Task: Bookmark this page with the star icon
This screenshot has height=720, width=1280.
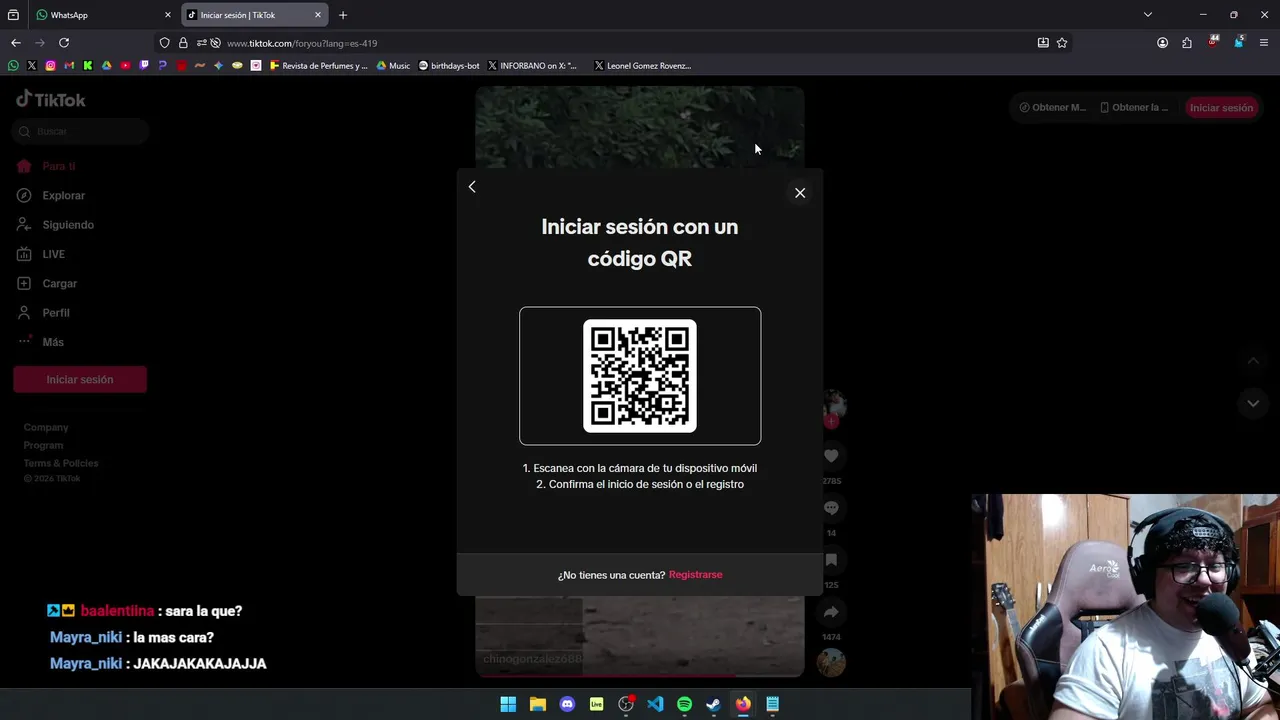Action: (x=1062, y=43)
